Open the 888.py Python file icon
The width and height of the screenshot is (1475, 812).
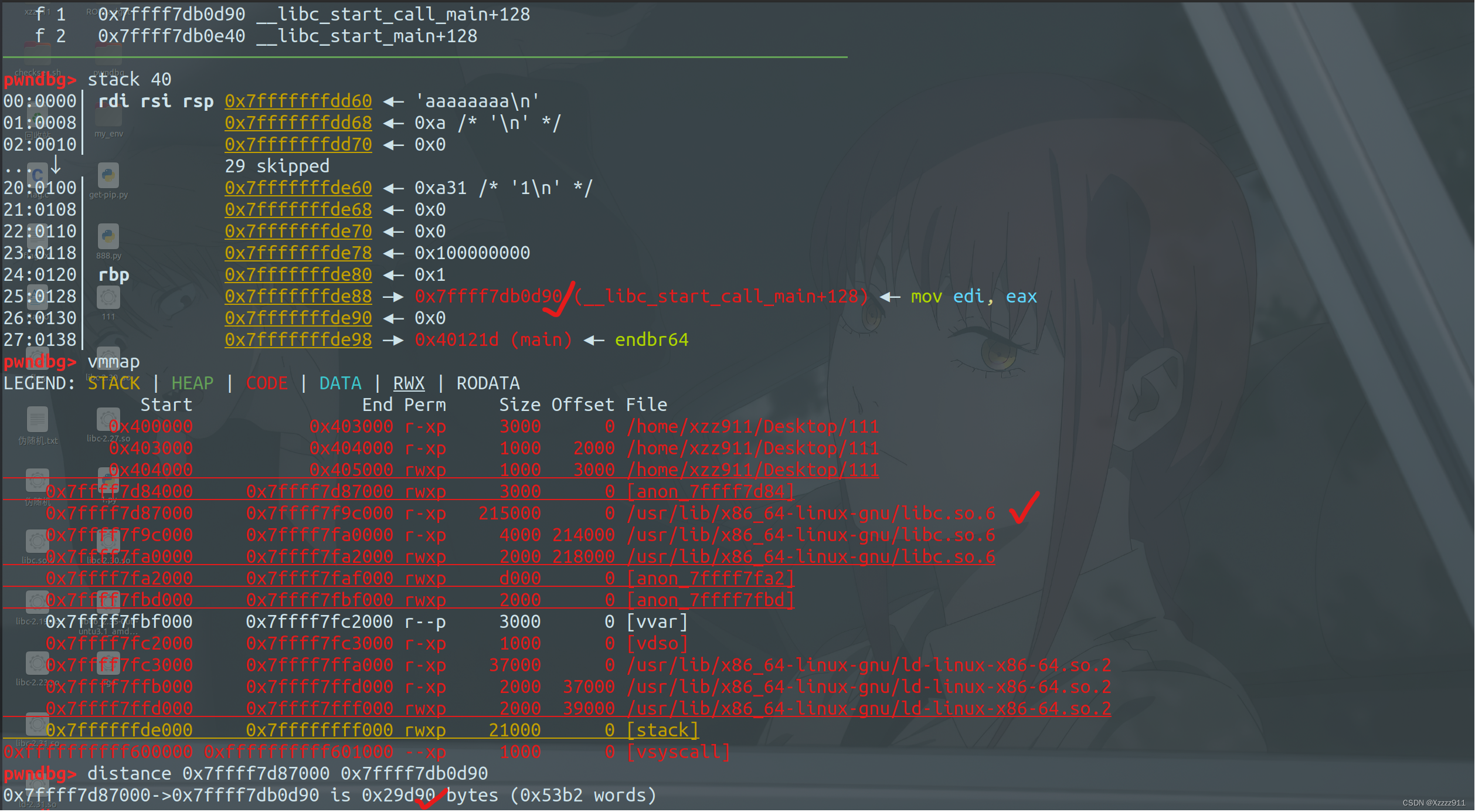pos(108,237)
